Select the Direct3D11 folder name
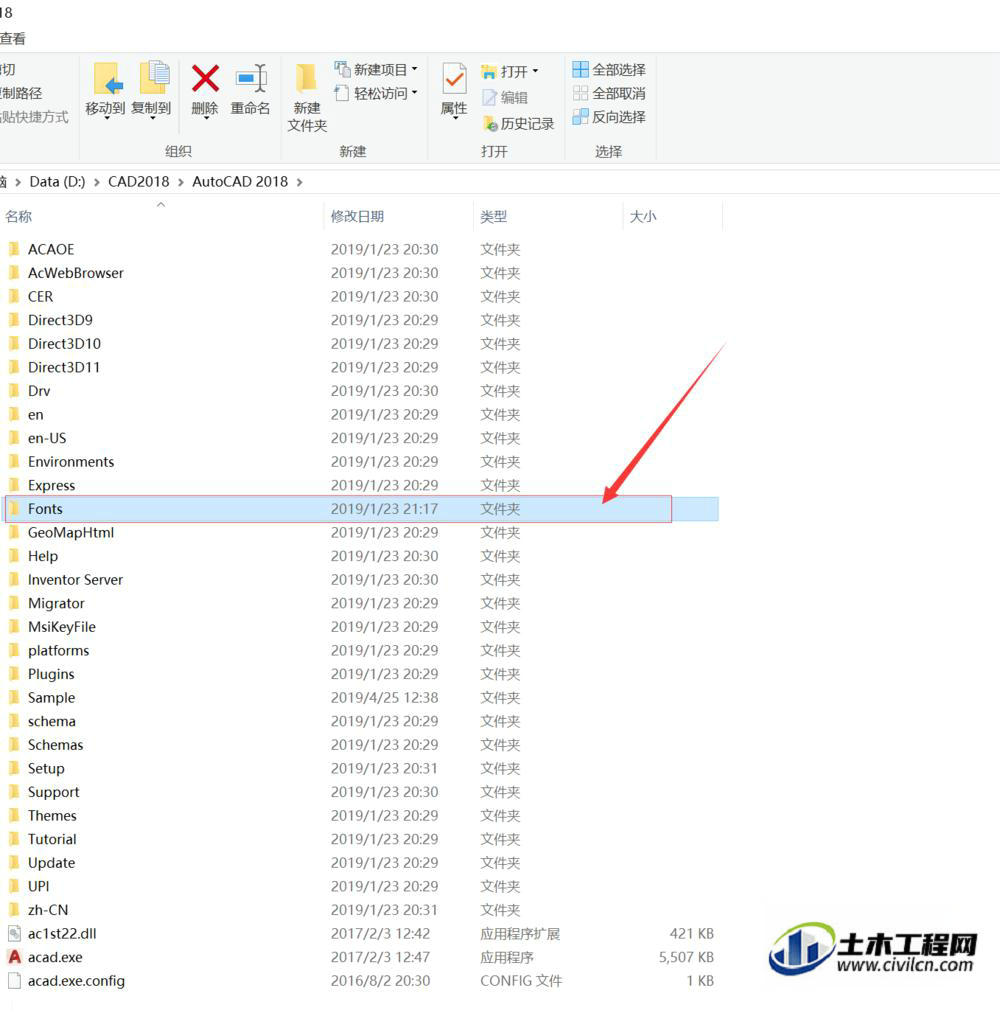1000x1013 pixels. [x=64, y=367]
